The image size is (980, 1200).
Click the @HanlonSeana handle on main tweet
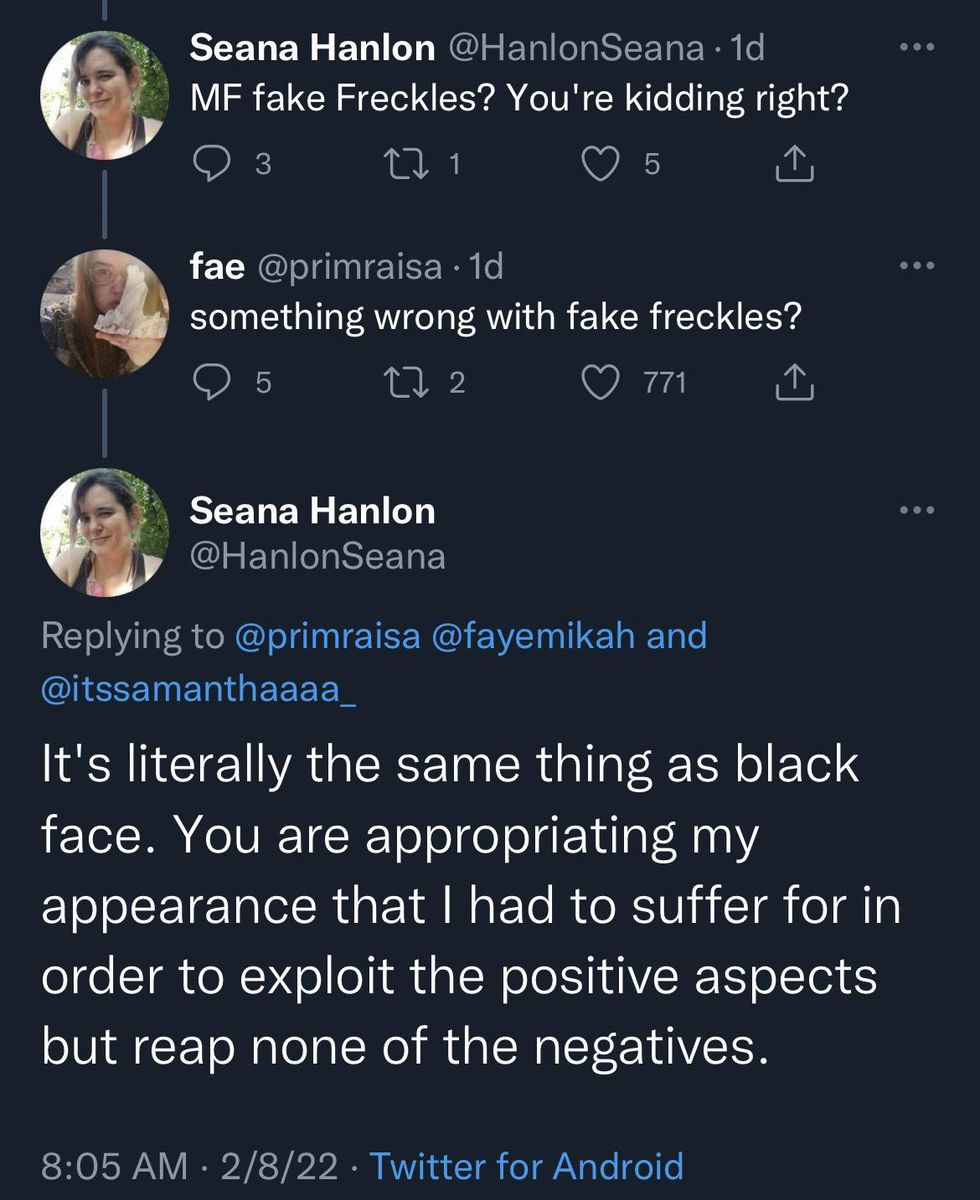pos(317,556)
